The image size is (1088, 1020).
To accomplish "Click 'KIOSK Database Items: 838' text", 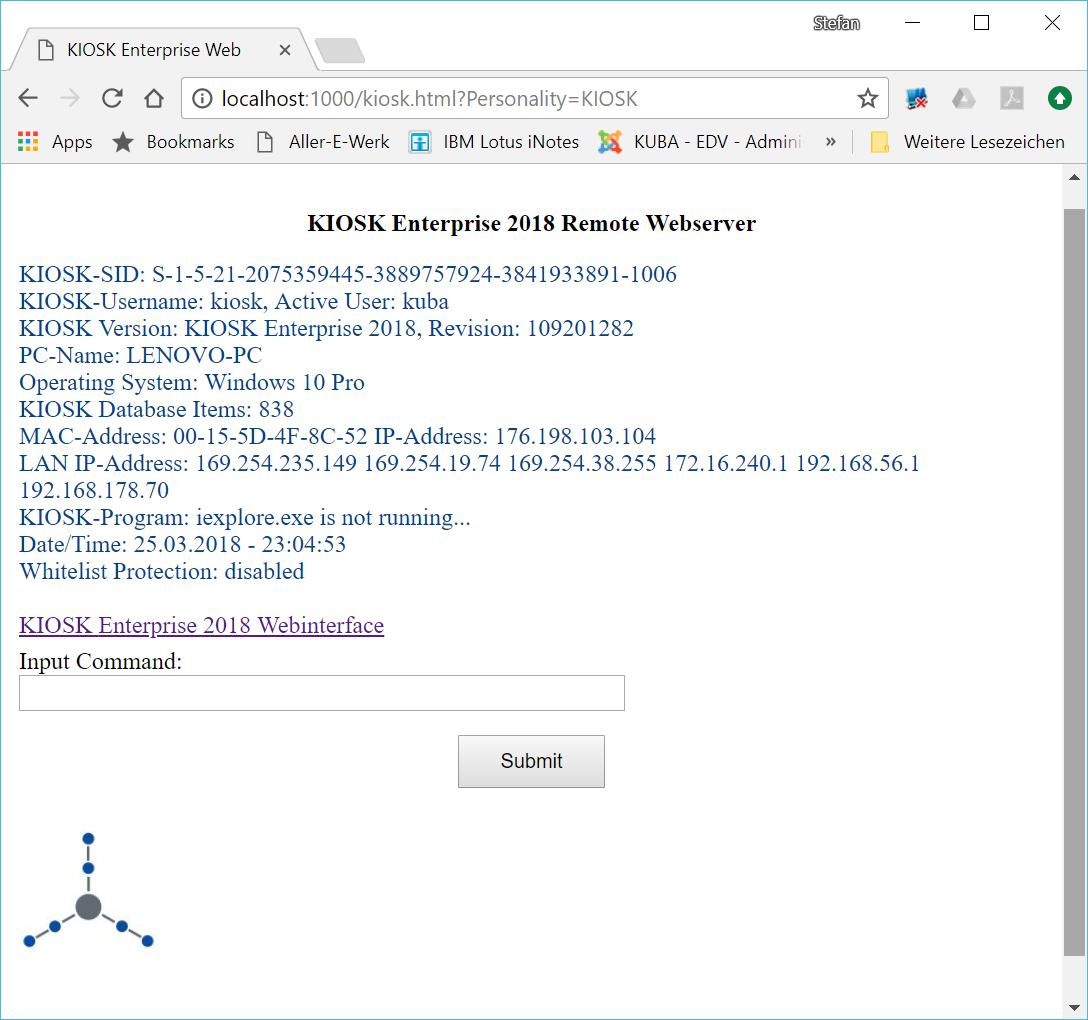I will click(156, 409).
